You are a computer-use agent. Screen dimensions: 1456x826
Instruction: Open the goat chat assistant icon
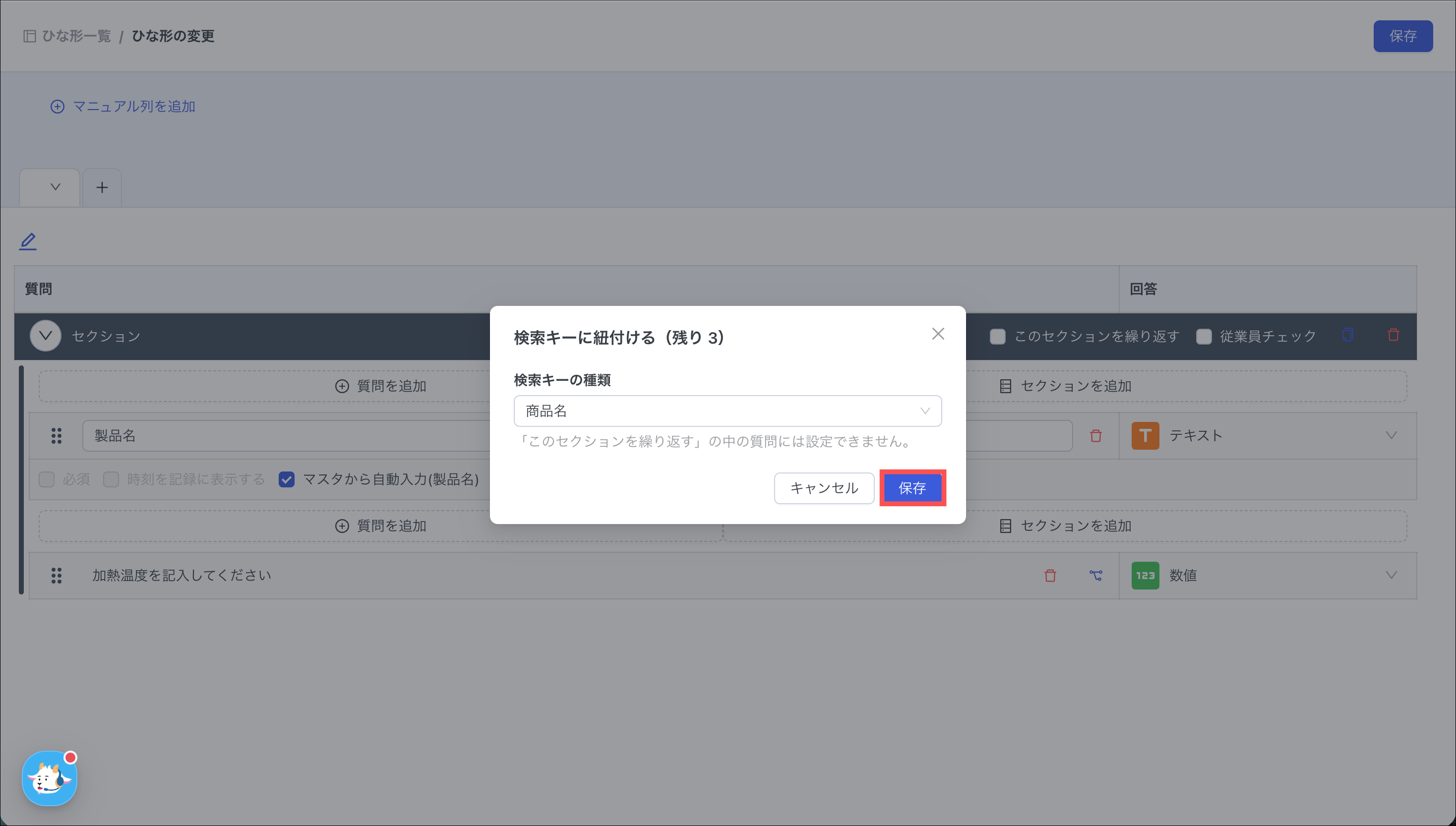pyautogui.click(x=50, y=778)
